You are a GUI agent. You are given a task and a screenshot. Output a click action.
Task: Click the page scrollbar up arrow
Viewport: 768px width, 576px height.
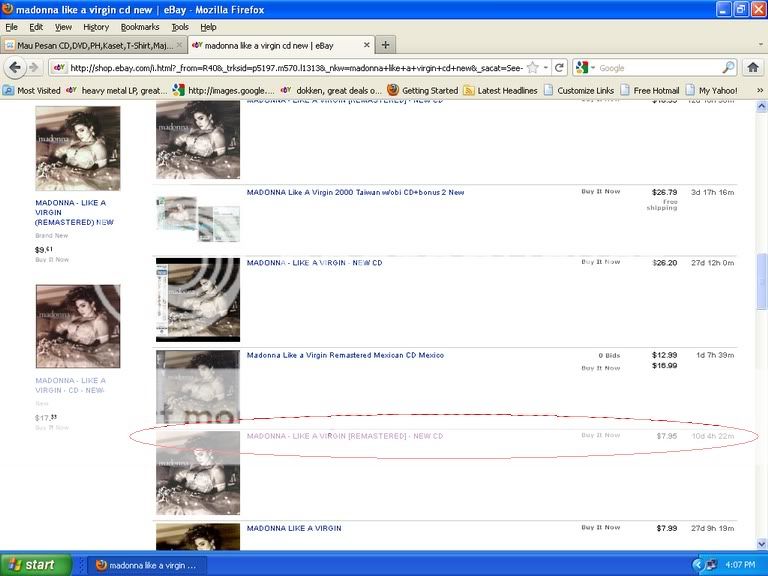point(761,106)
